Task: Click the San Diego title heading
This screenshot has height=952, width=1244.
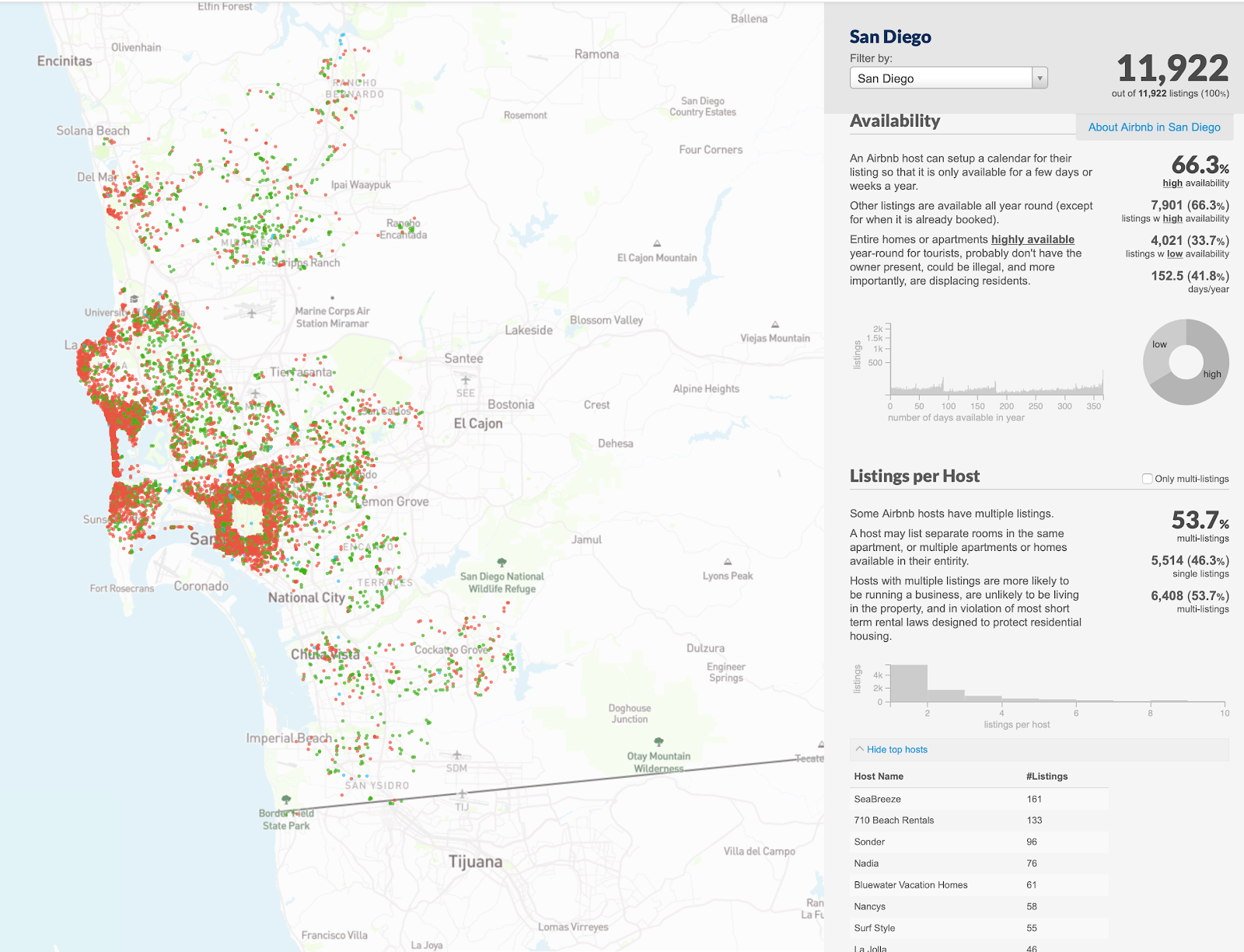Action: tap(890, 37)
